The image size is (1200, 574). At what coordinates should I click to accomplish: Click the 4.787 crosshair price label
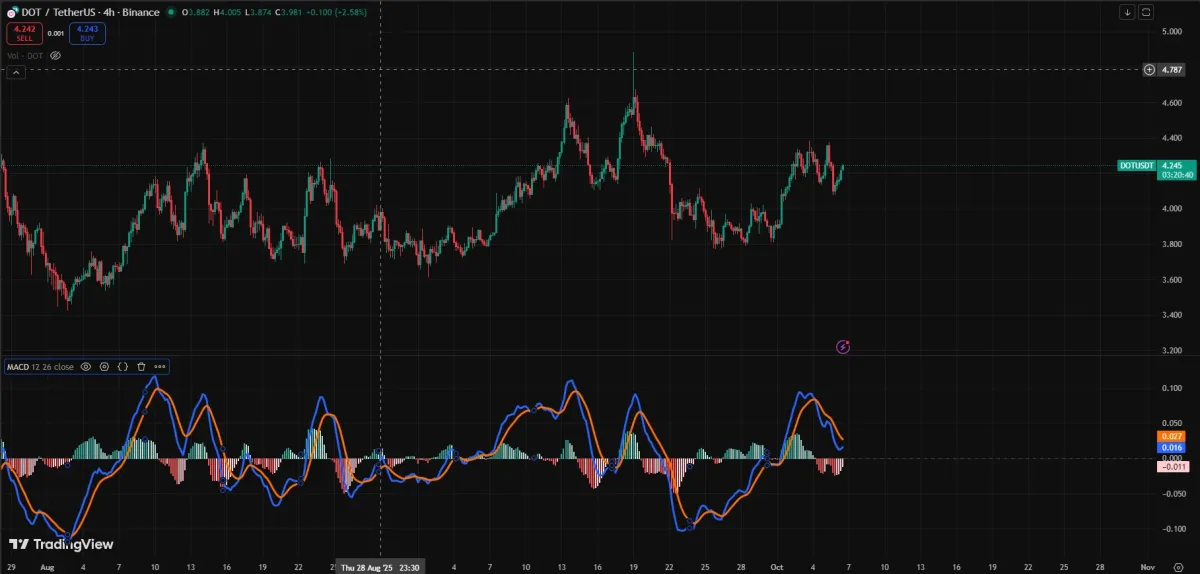coord(1173,70)
